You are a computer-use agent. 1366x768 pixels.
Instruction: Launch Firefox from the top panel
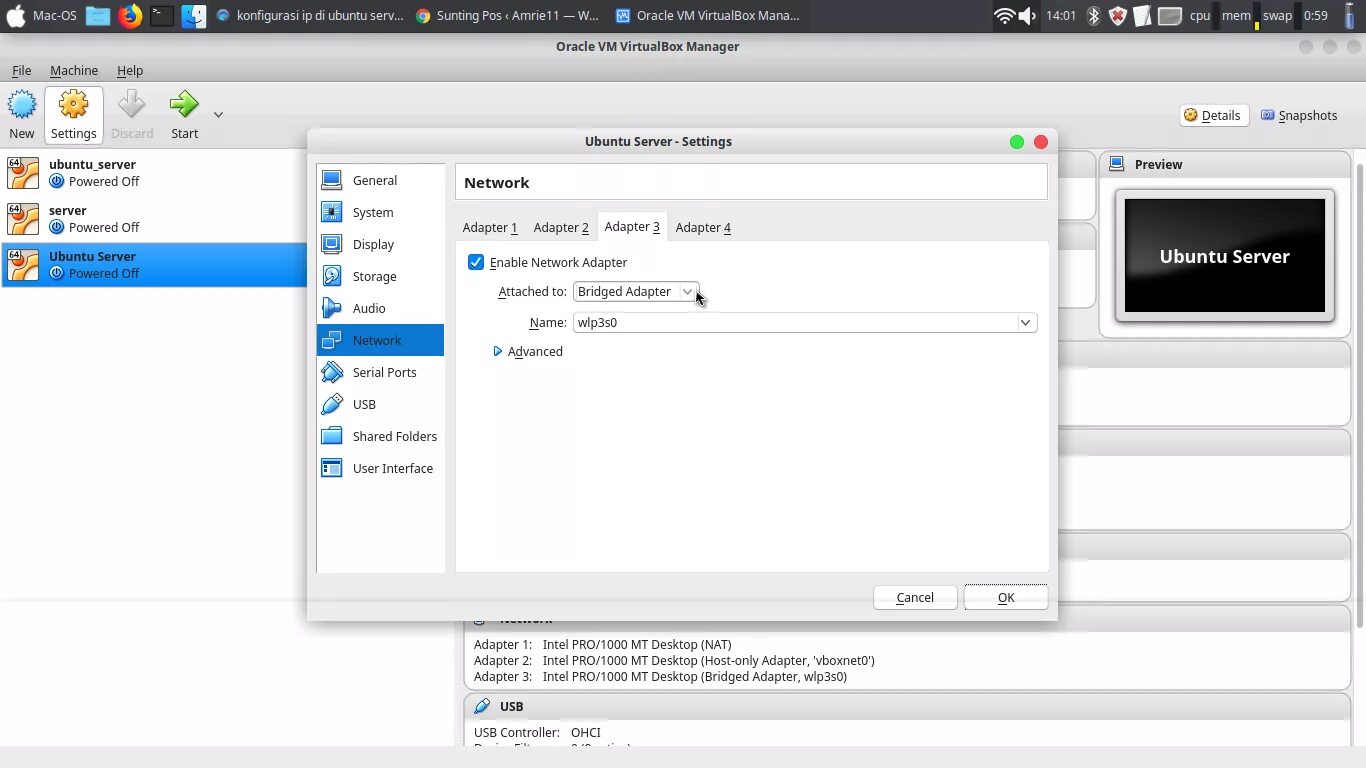[130, 15]
